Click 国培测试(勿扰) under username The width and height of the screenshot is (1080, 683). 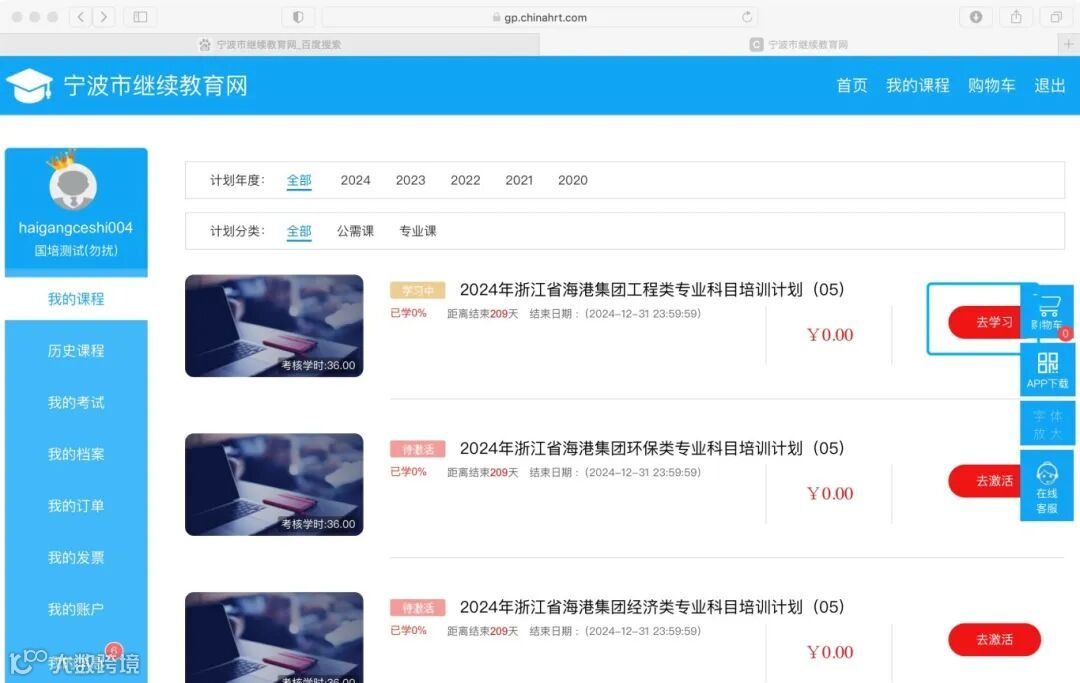coord(76,251)
